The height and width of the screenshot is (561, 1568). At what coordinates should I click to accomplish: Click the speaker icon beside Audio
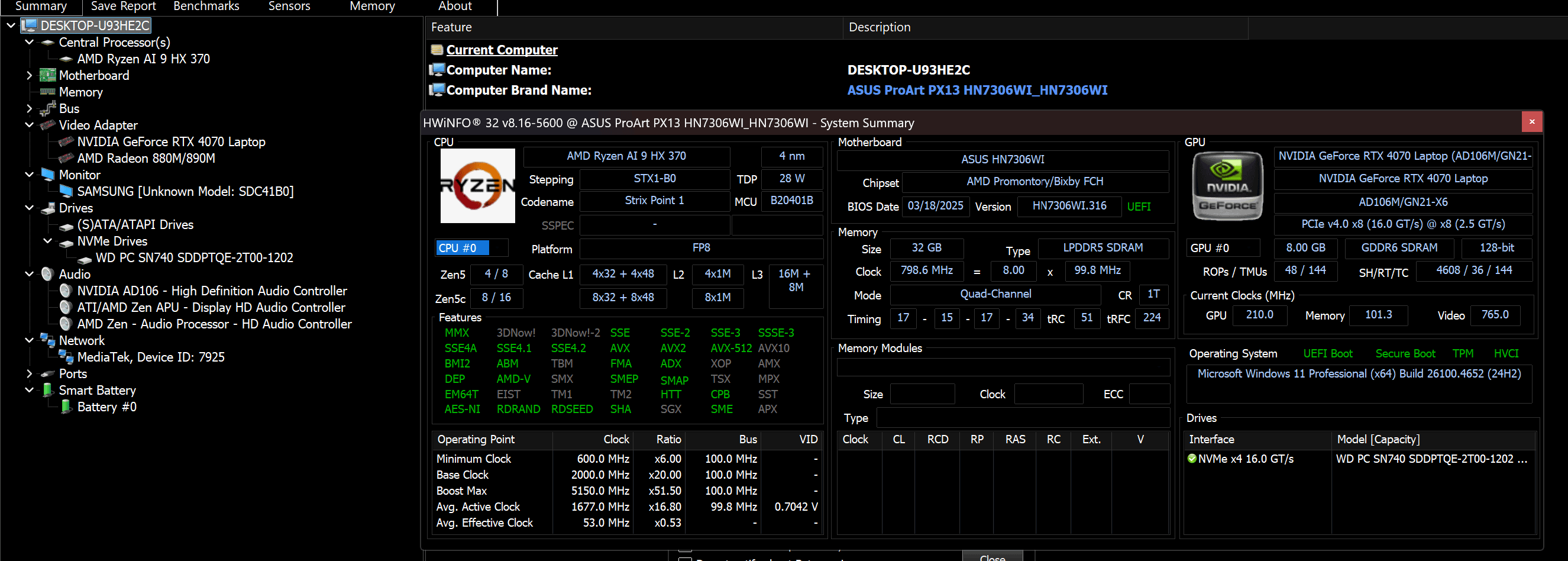(47, 274)
